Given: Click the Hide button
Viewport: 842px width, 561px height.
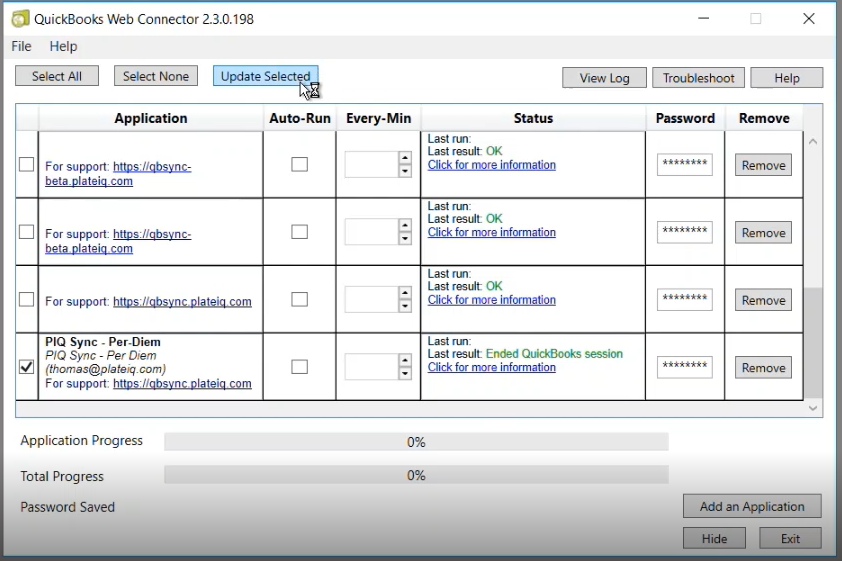Looking at the screenshot, I should [714, 538].
